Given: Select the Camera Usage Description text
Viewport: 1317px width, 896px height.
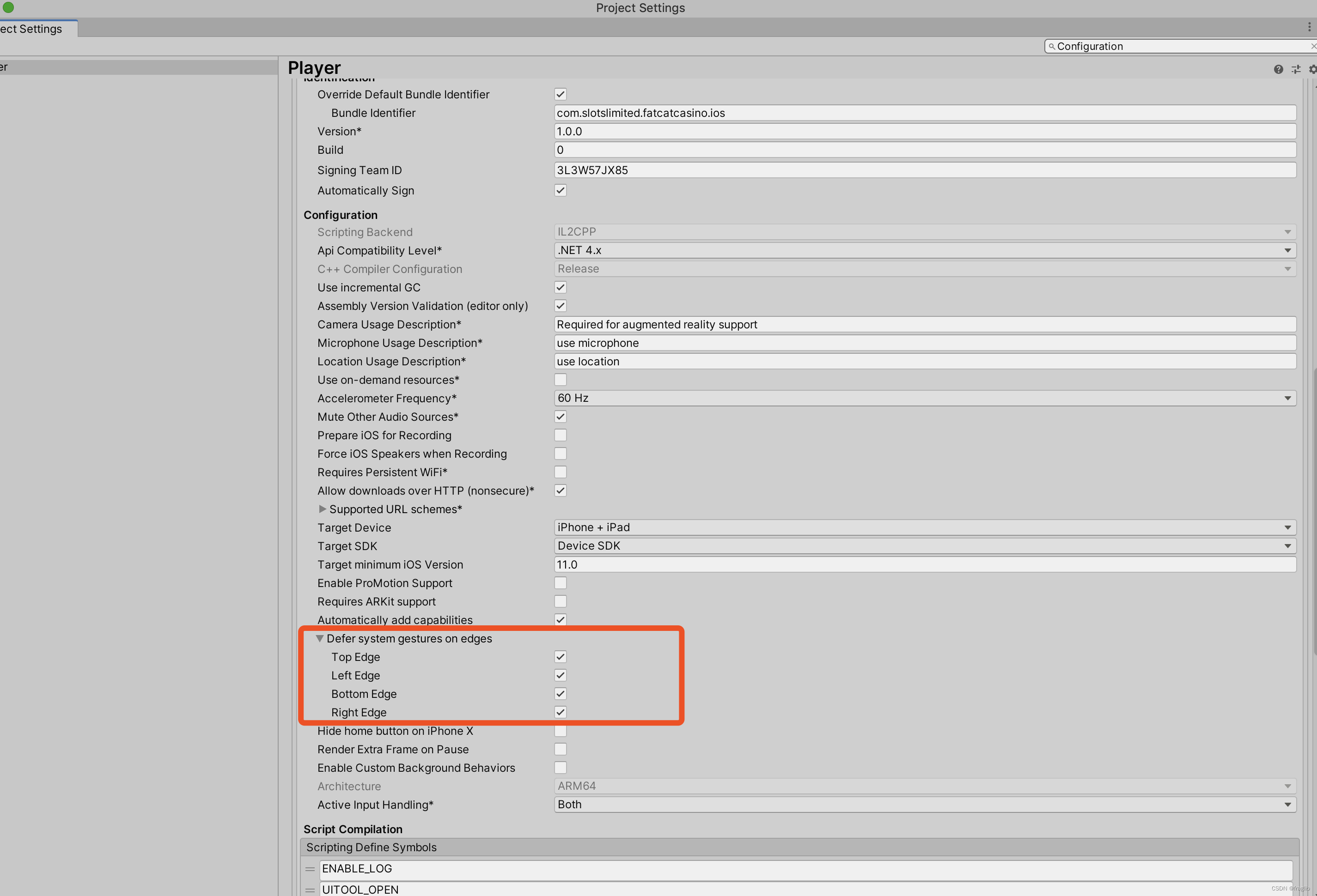Looking at the screenshot, I should coord(925,324).
